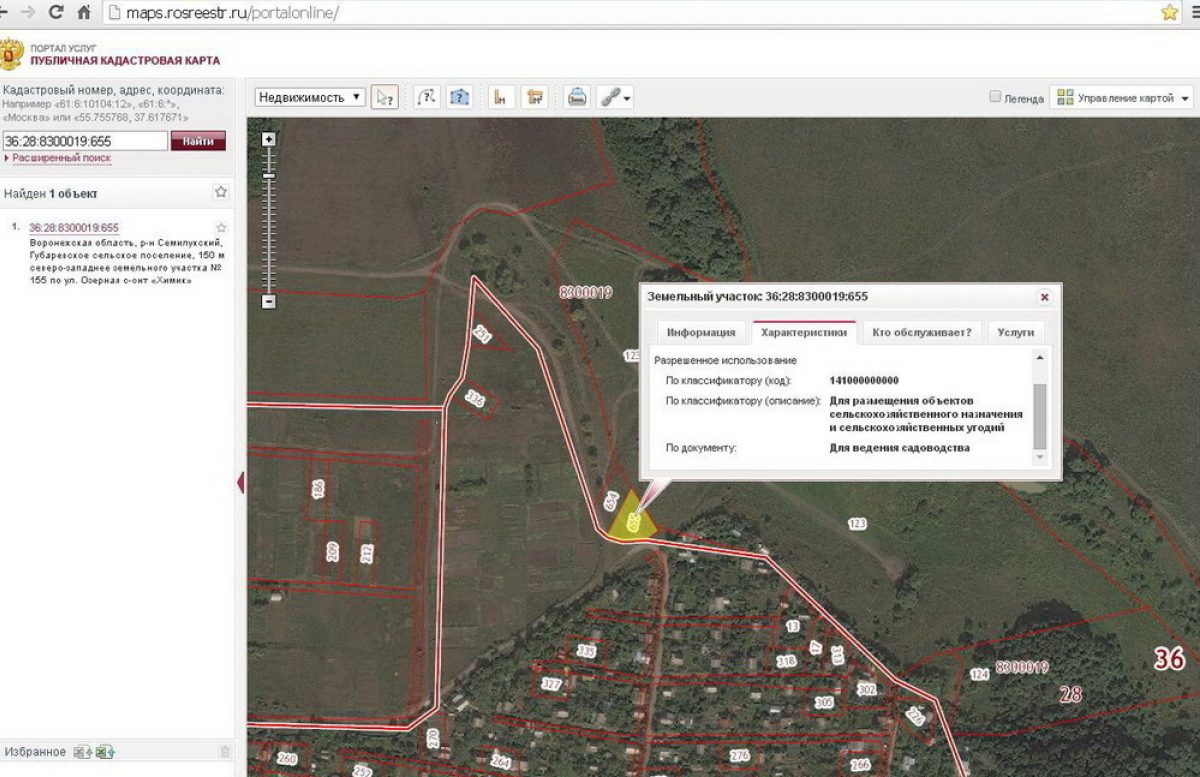Switch to the Информация tab

coord(701,332)
